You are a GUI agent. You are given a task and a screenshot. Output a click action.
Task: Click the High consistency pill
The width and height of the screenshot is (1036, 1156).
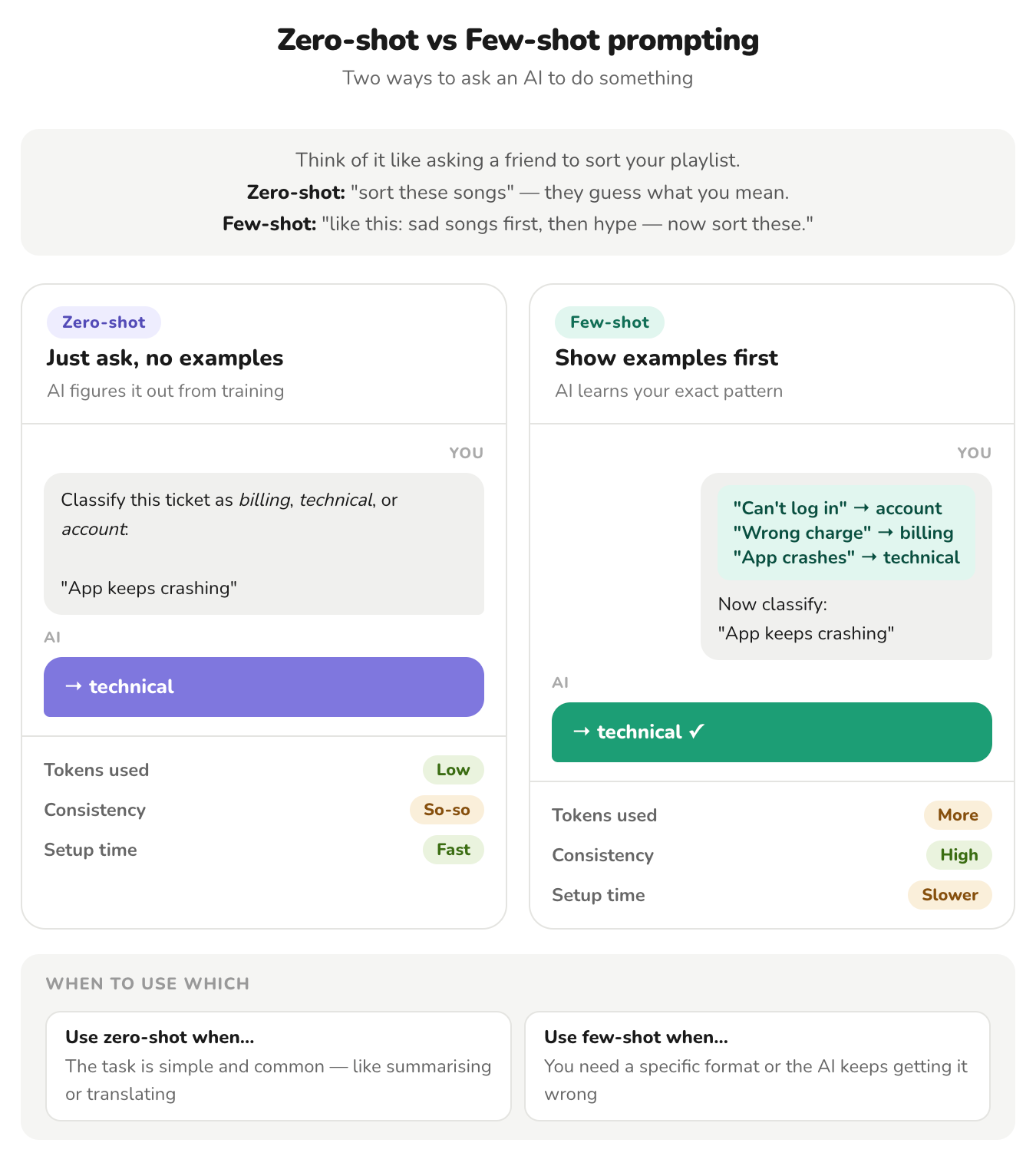coord(958,855)
